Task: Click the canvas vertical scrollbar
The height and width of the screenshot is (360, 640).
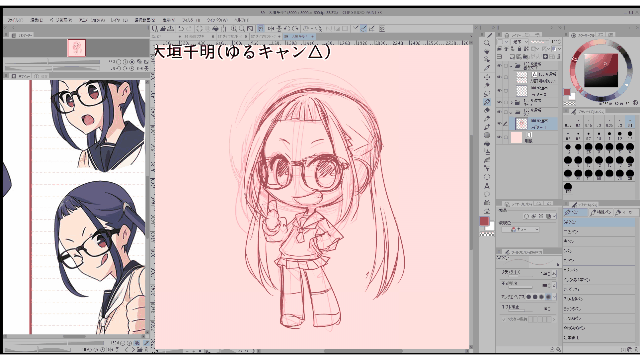Action: [x=471, y=192]
